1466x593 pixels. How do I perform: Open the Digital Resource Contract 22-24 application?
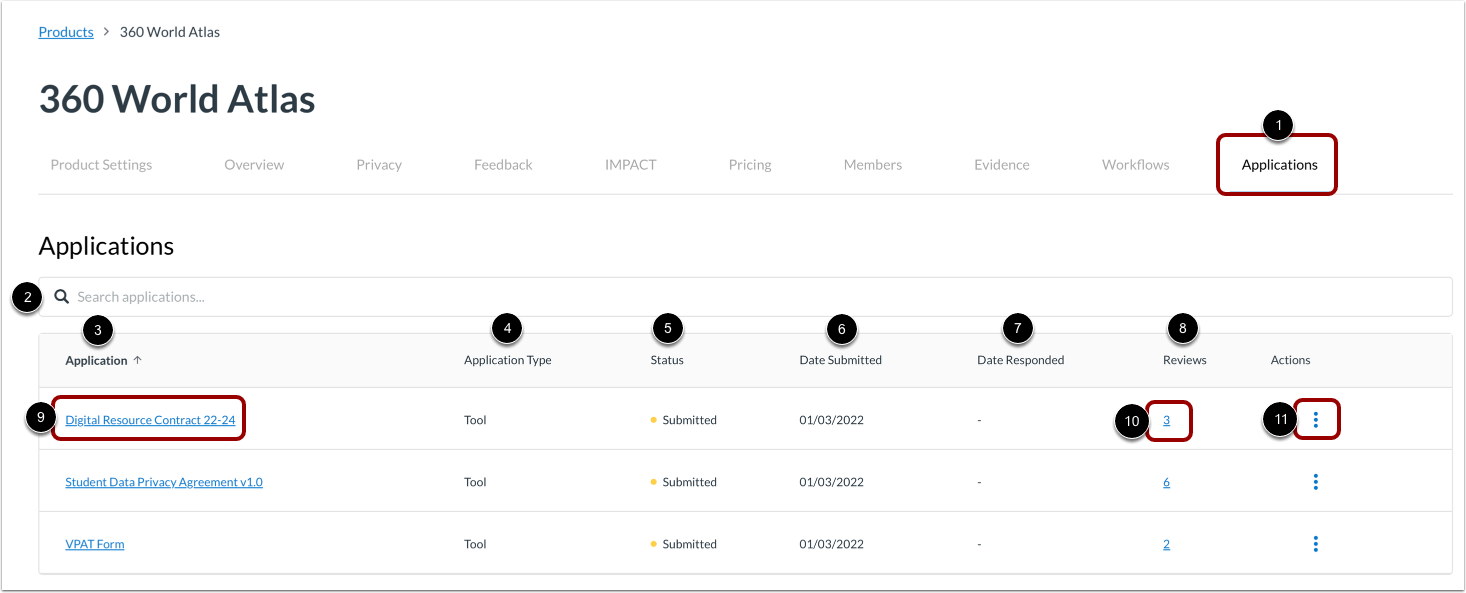(x=148, y=419)
